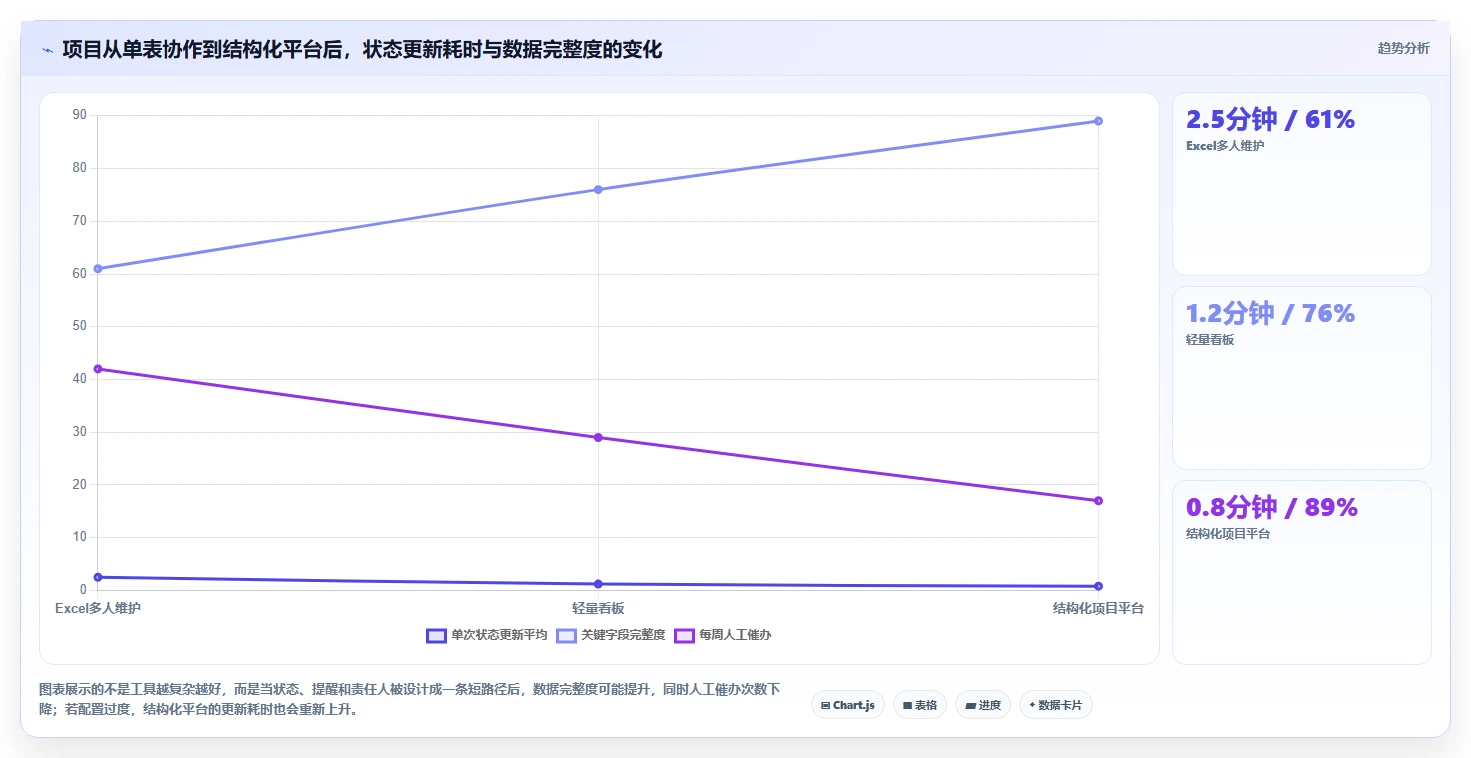The width and height of the screenshot is (1471, 758).
Task: Select the 1.2分钟 / 76% card value
Action: coord(1270,313)
